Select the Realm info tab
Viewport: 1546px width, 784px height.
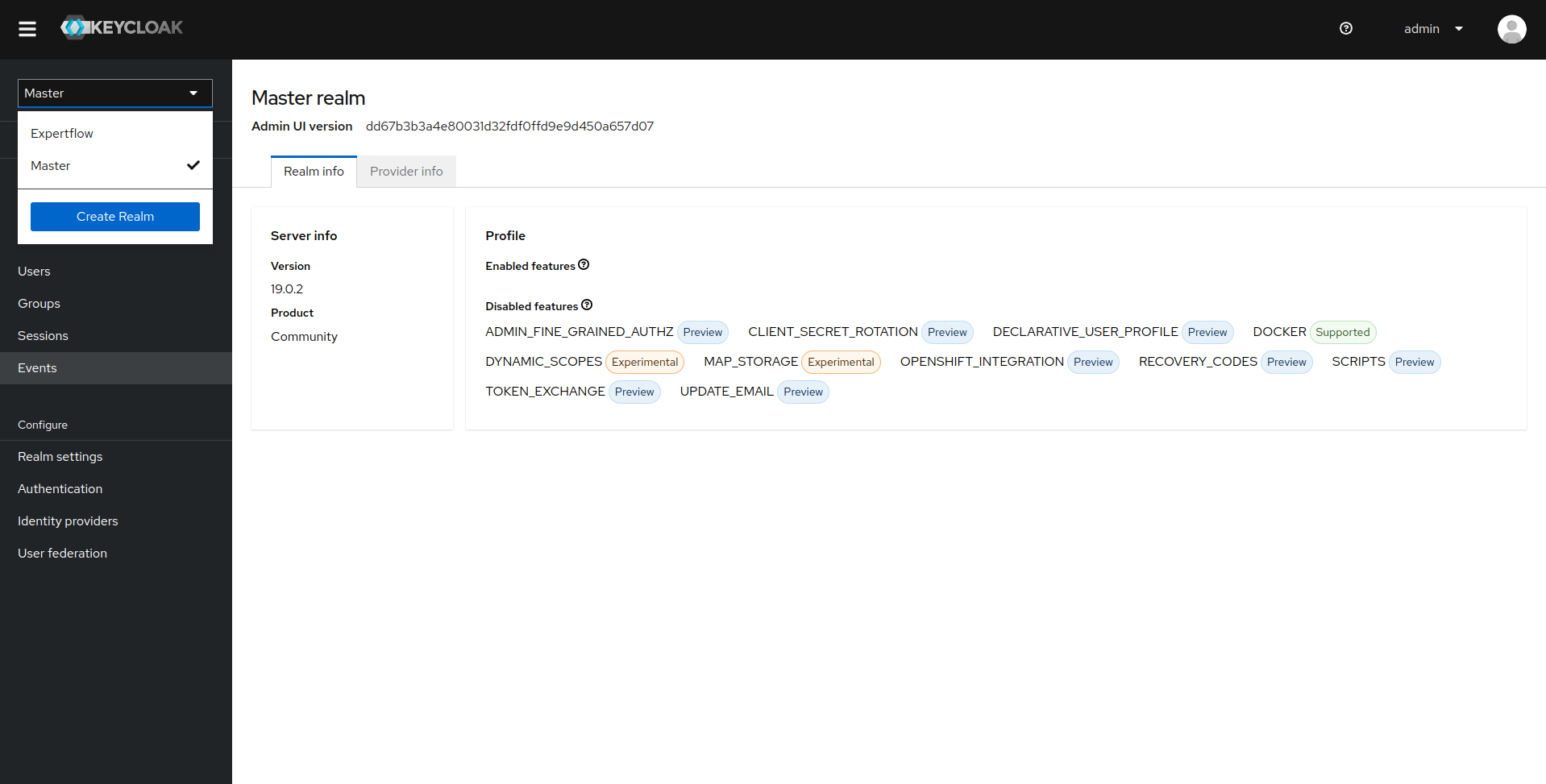click(x=314, y=171)
